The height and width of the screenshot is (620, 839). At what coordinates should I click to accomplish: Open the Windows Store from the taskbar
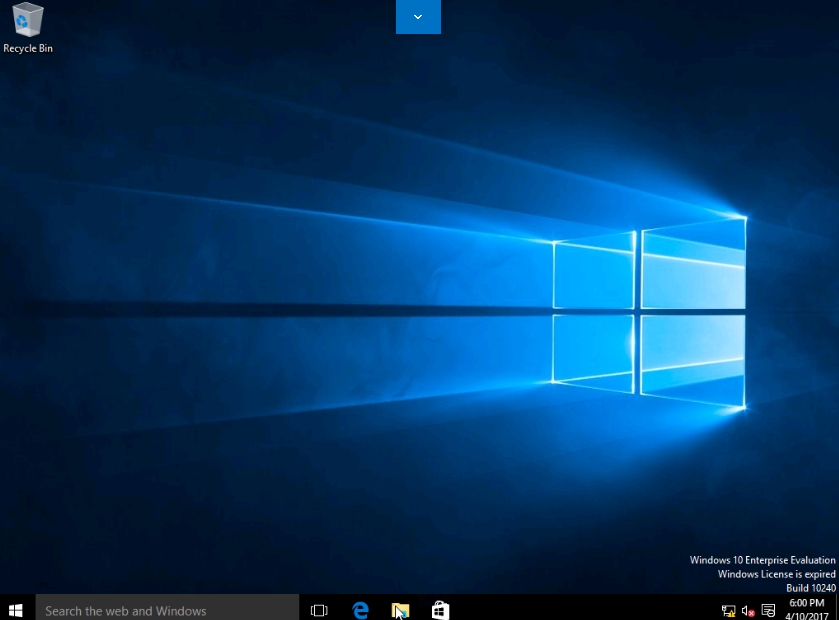(x=440, y=610)
